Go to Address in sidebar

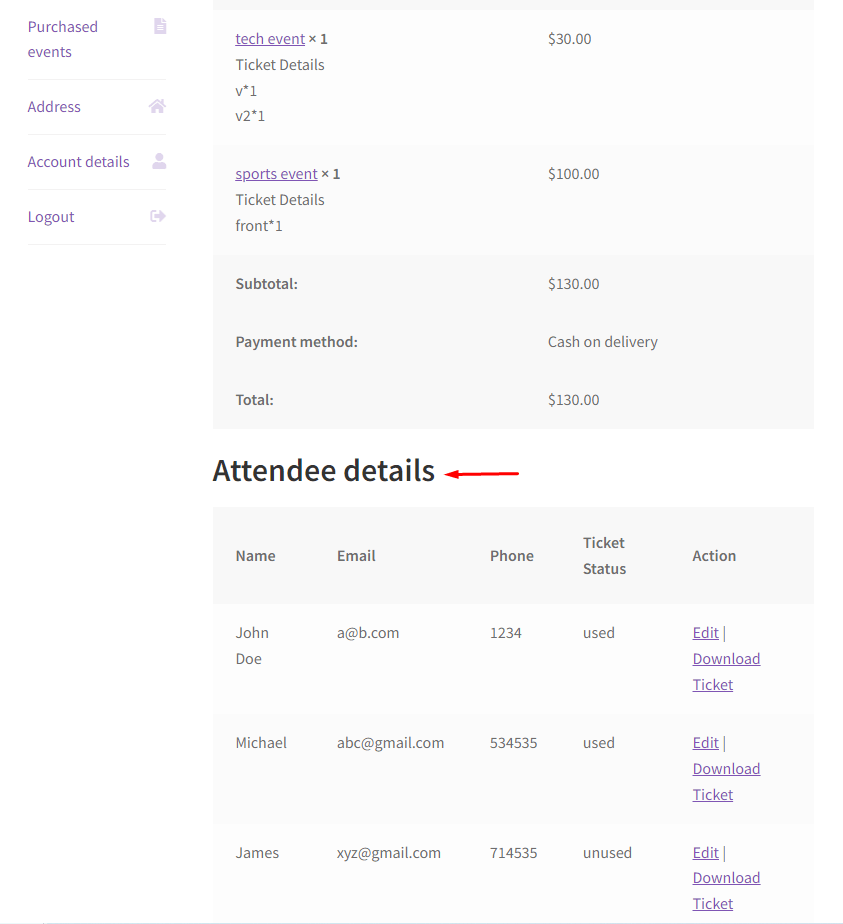click(54, 107)
